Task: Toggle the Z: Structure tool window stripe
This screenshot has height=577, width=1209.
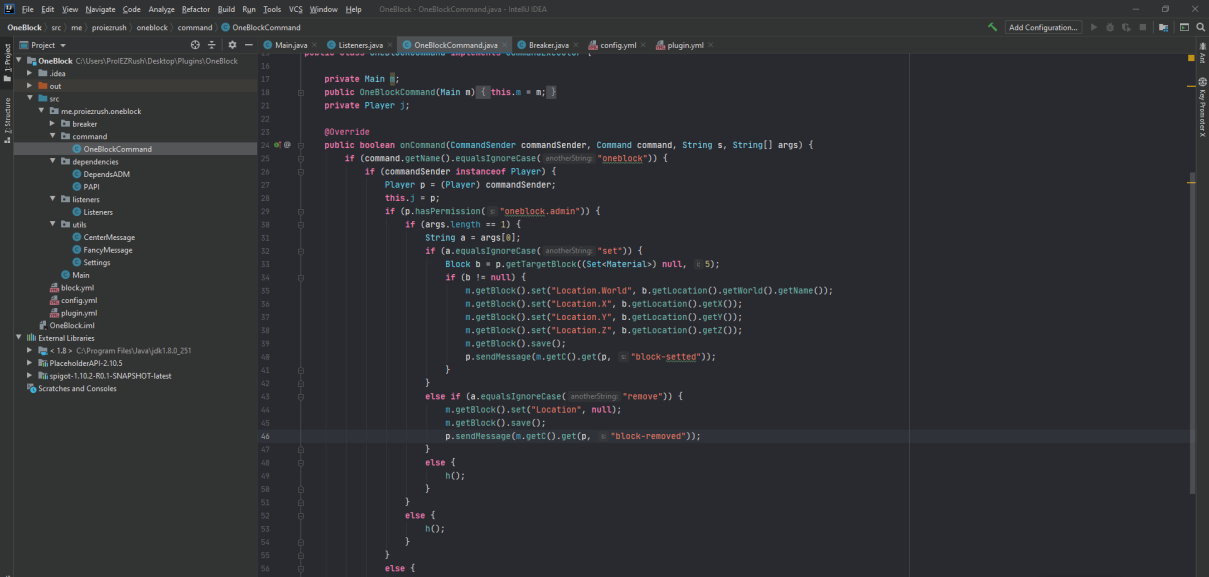Action: click(x=6, y=123)
